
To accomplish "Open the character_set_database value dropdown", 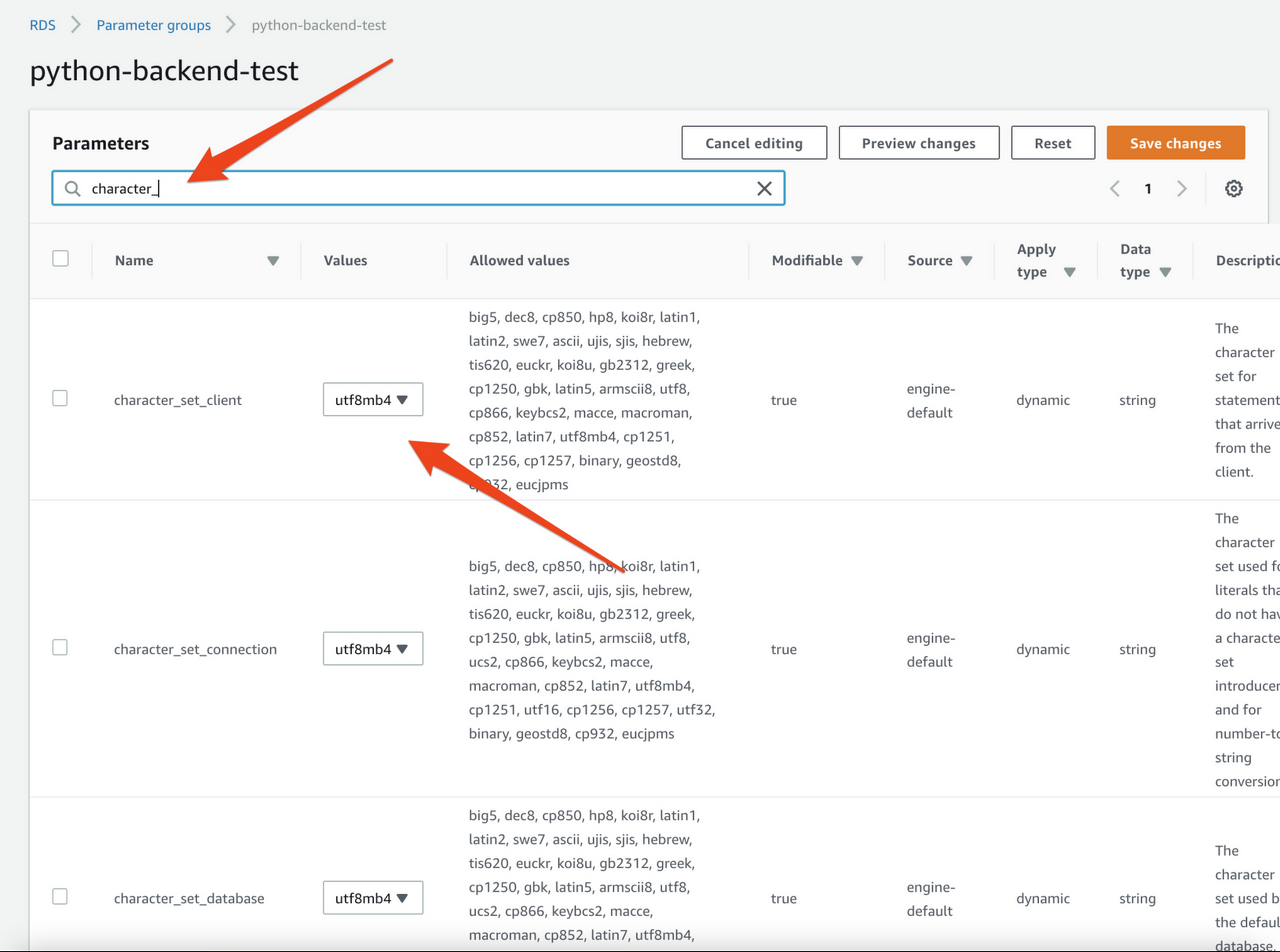I will (373, 897).
